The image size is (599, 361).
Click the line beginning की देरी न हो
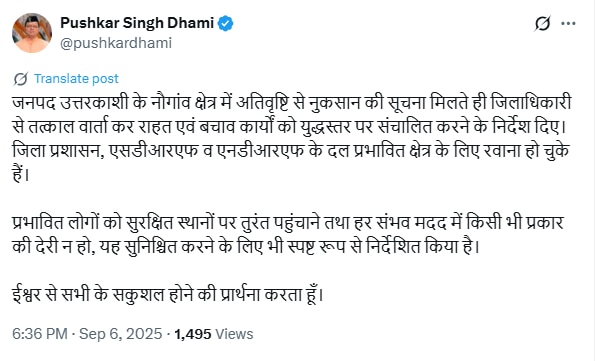[246, 247]
